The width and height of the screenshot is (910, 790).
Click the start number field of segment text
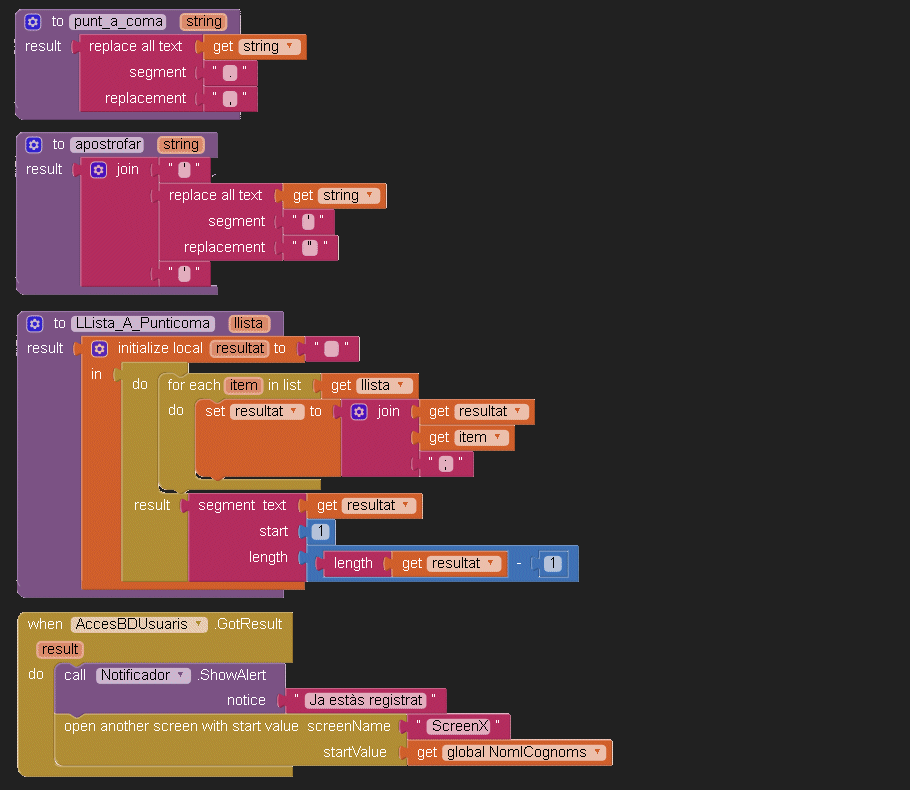[x=321, y=531]
